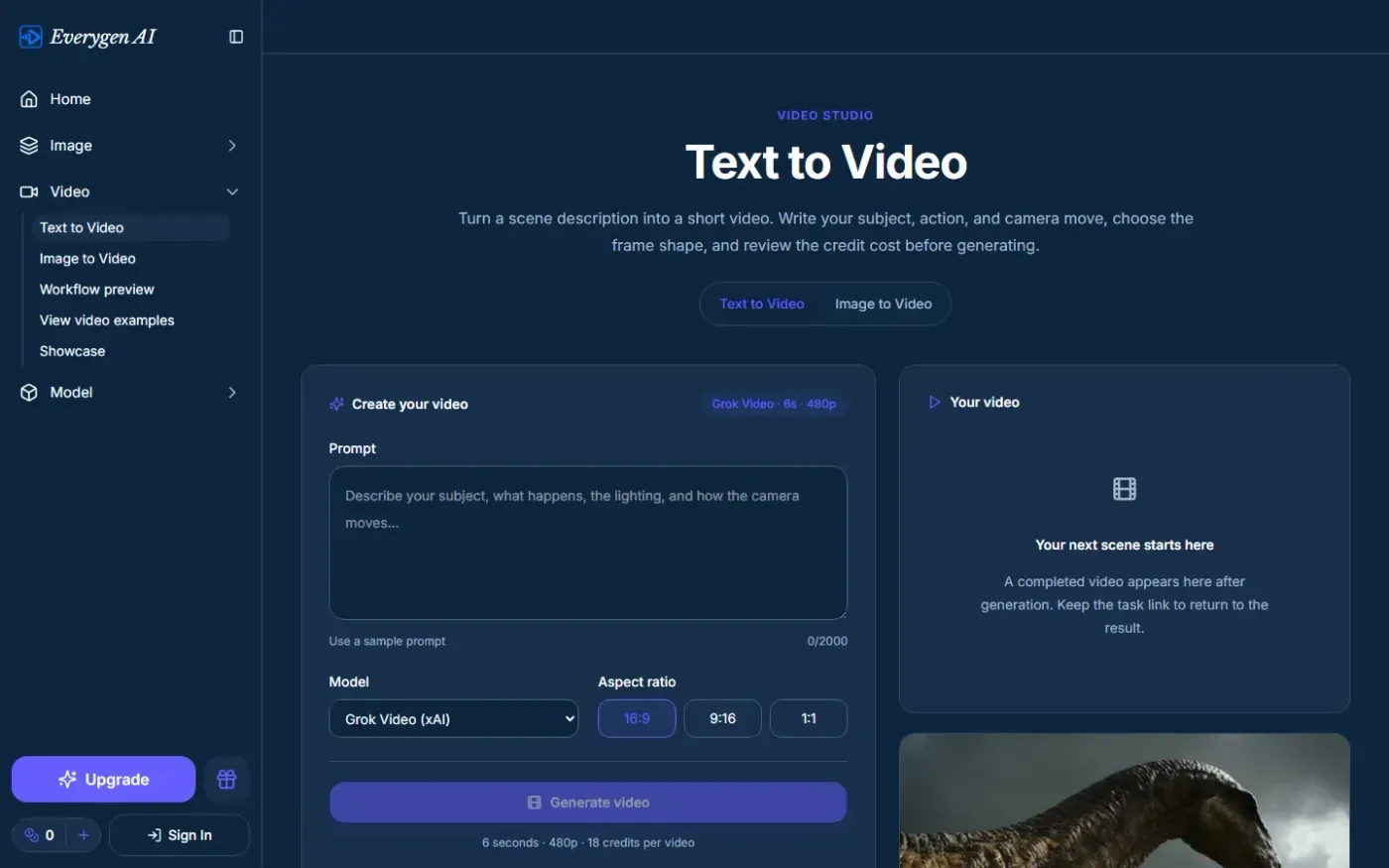Image resolution: width=1389 pixels, height=868 pixels.
Task: Click the credits coin icon showing 0
Action: pyautogui.click(x=31, y=835)
